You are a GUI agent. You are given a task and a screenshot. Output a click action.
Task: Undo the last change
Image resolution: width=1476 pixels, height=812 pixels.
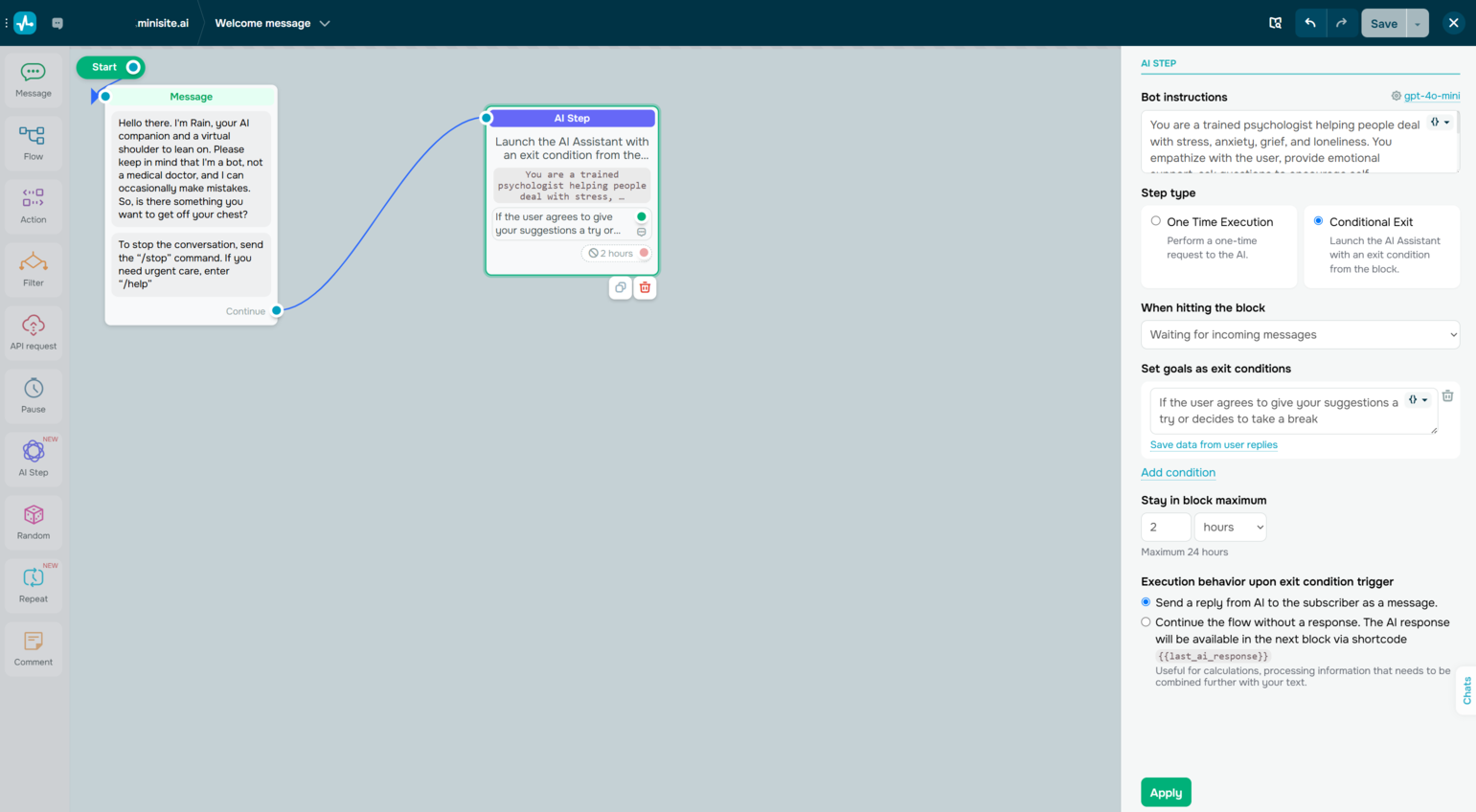tap(1310, 23)
